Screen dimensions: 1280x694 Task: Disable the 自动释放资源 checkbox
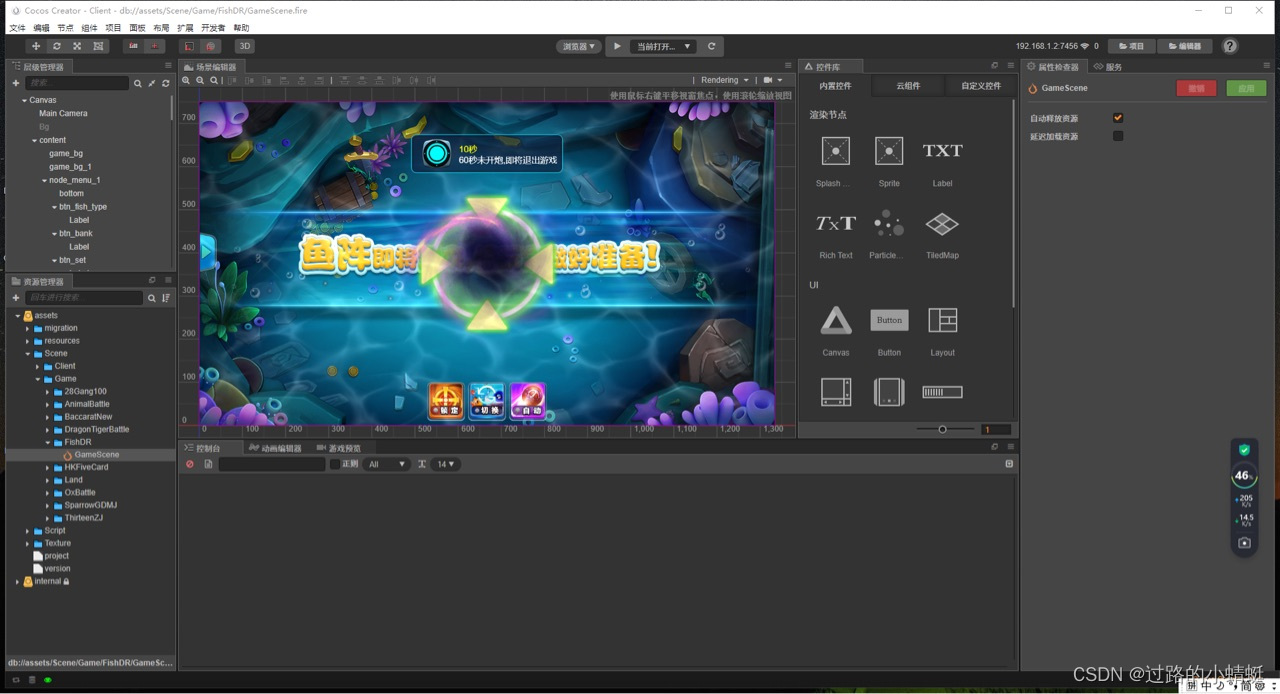(1118, 117)
